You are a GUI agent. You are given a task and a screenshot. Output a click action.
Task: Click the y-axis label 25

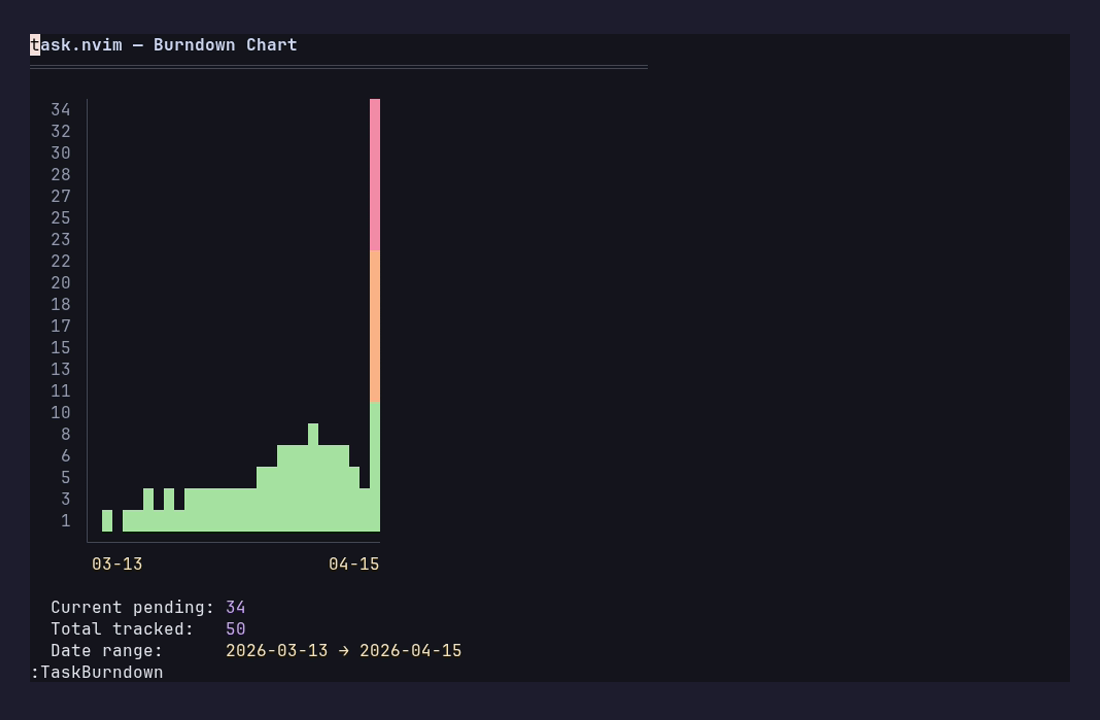click(x=60, y=218)
